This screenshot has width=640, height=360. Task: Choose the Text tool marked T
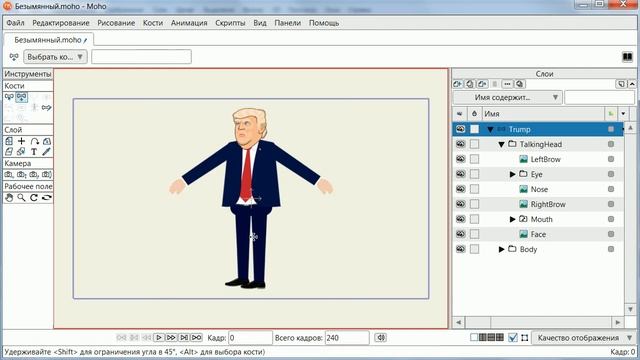point(34,152)
